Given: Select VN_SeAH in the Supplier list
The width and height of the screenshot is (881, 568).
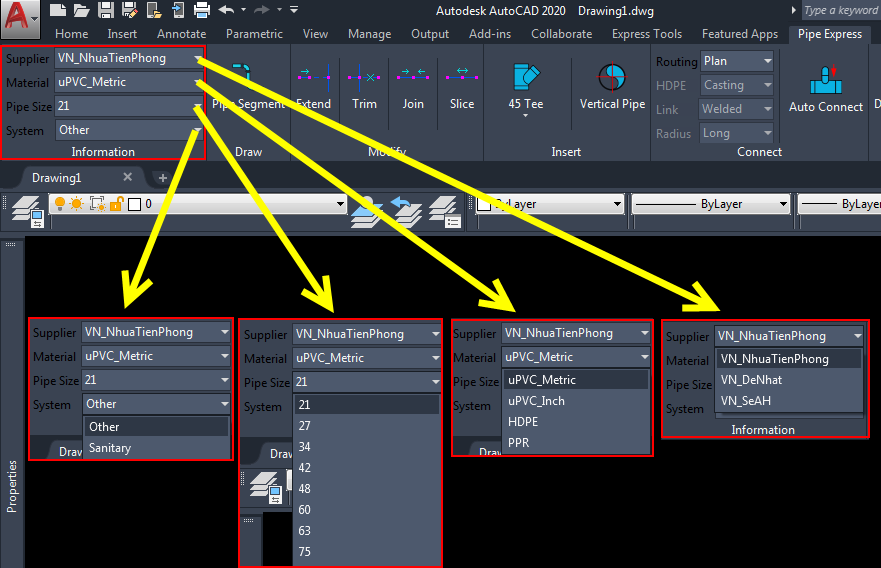Looking at the screenshot, I should click(x=789, y=401).
